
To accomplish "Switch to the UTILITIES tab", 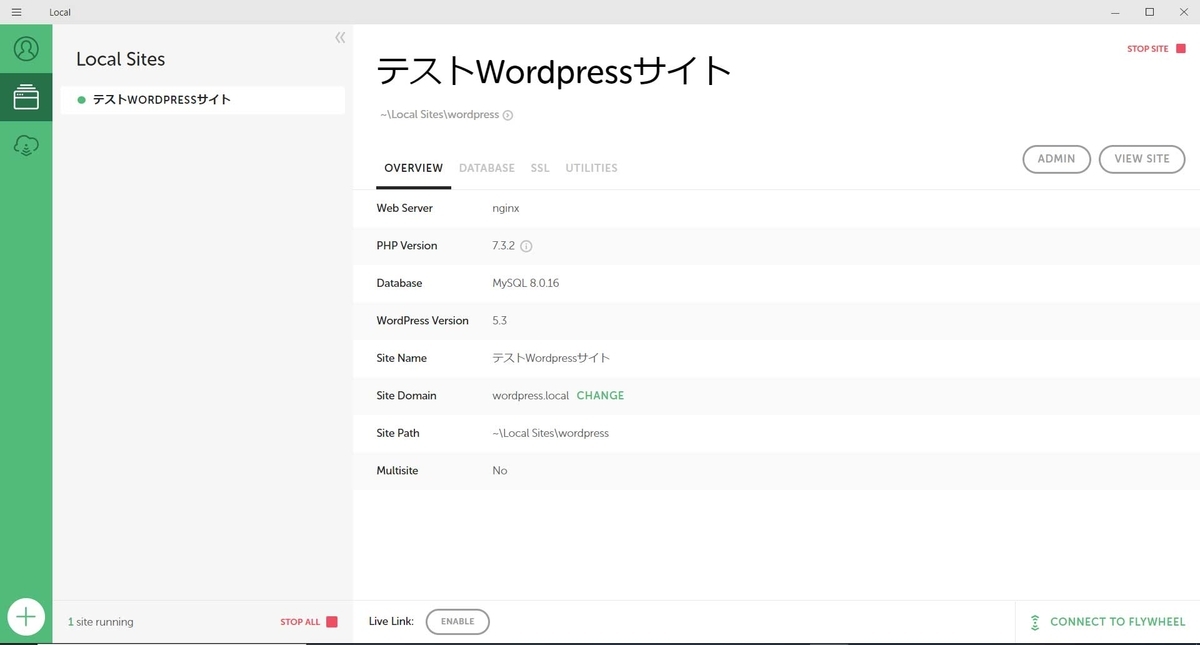I will (591, 168).
